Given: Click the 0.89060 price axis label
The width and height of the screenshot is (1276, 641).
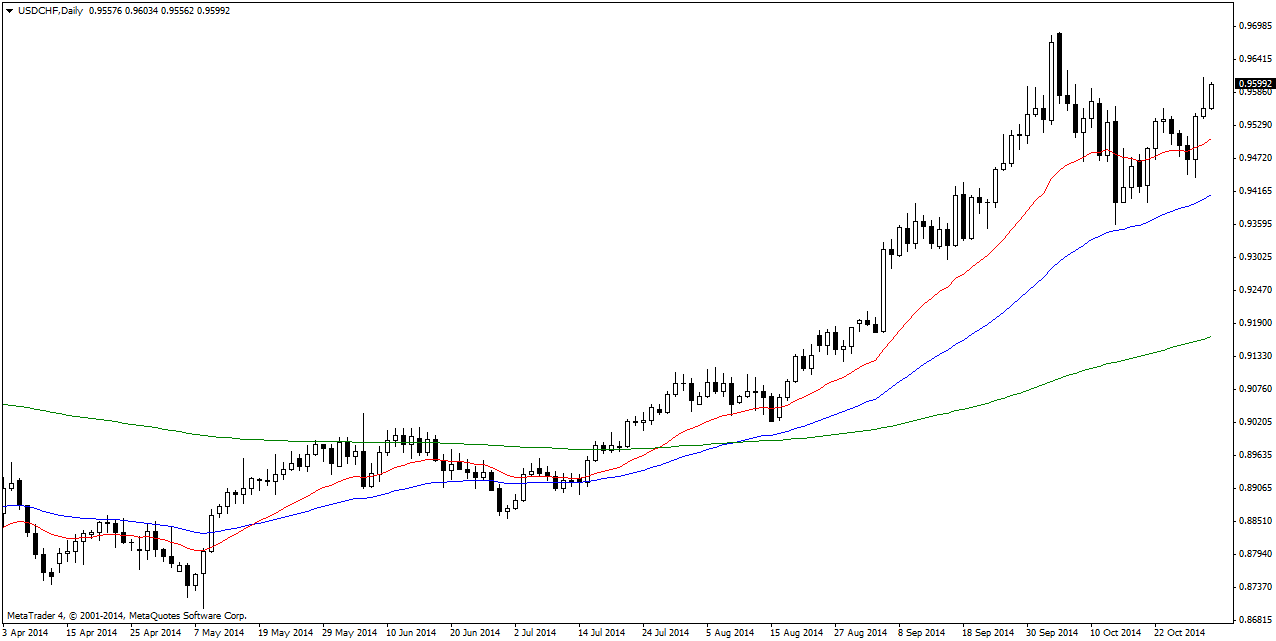Looking at the screenshot, I should (1251, 488).
